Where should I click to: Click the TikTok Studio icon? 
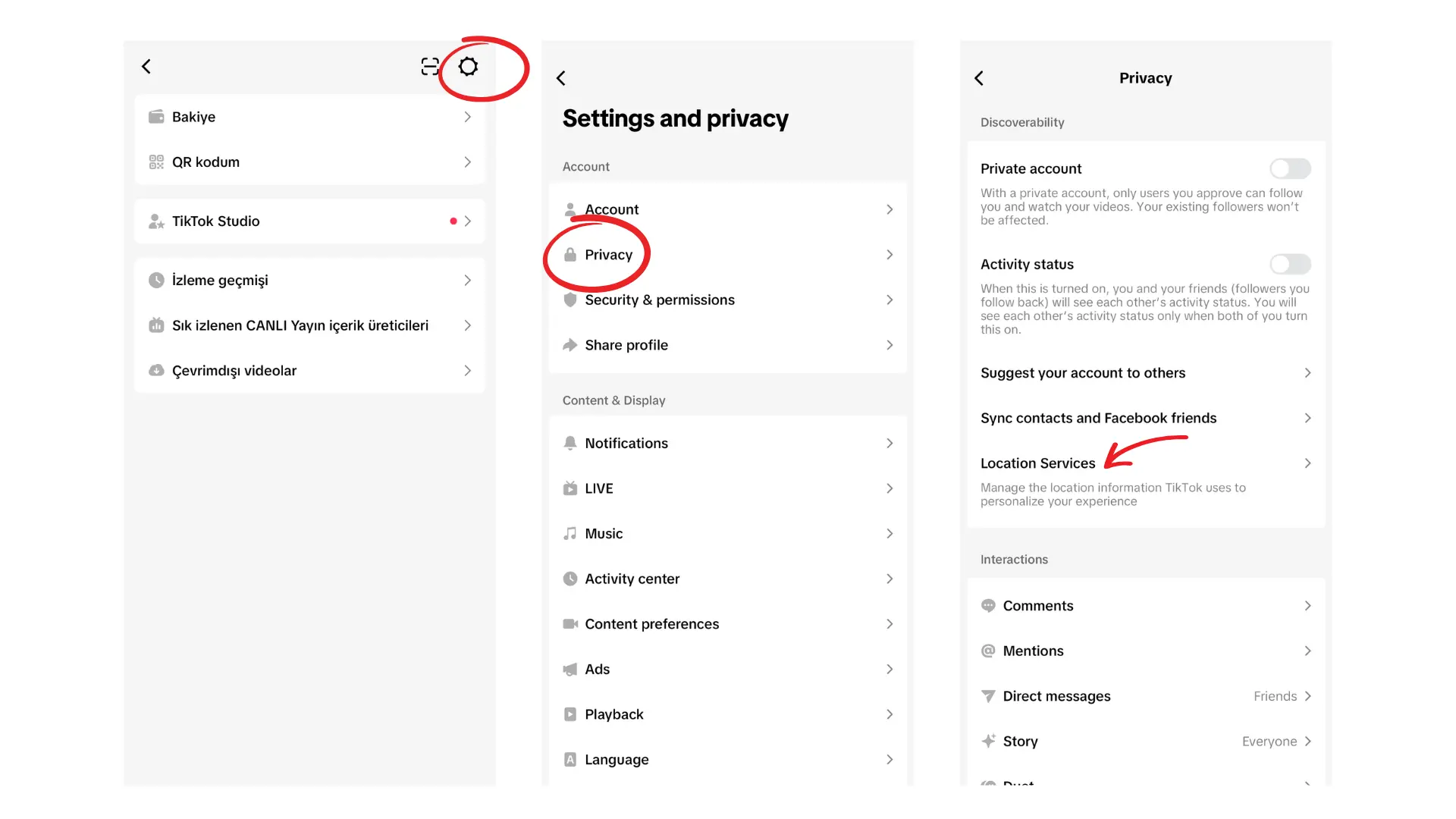point(155,220)
